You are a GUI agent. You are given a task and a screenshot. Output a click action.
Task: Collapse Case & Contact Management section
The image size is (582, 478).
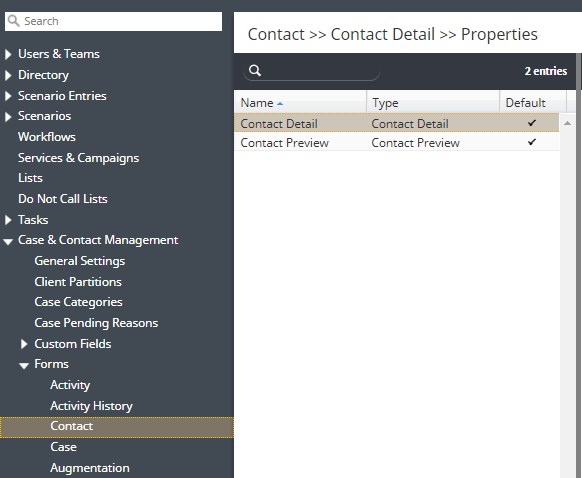pos(8,242)
